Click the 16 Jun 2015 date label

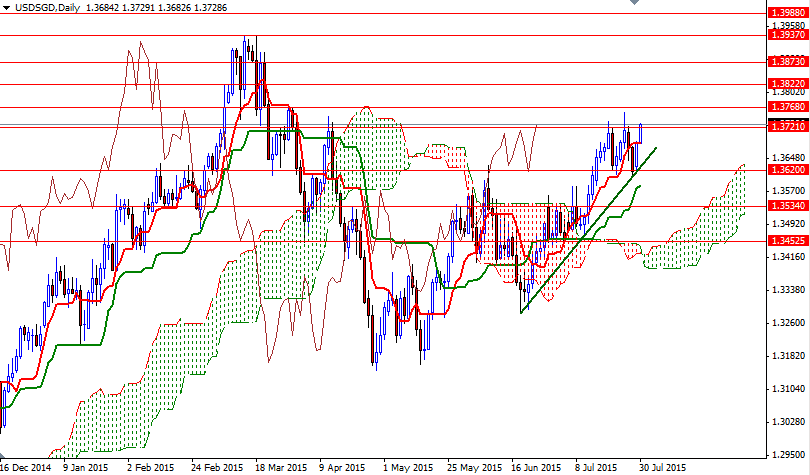coord(537,468)
